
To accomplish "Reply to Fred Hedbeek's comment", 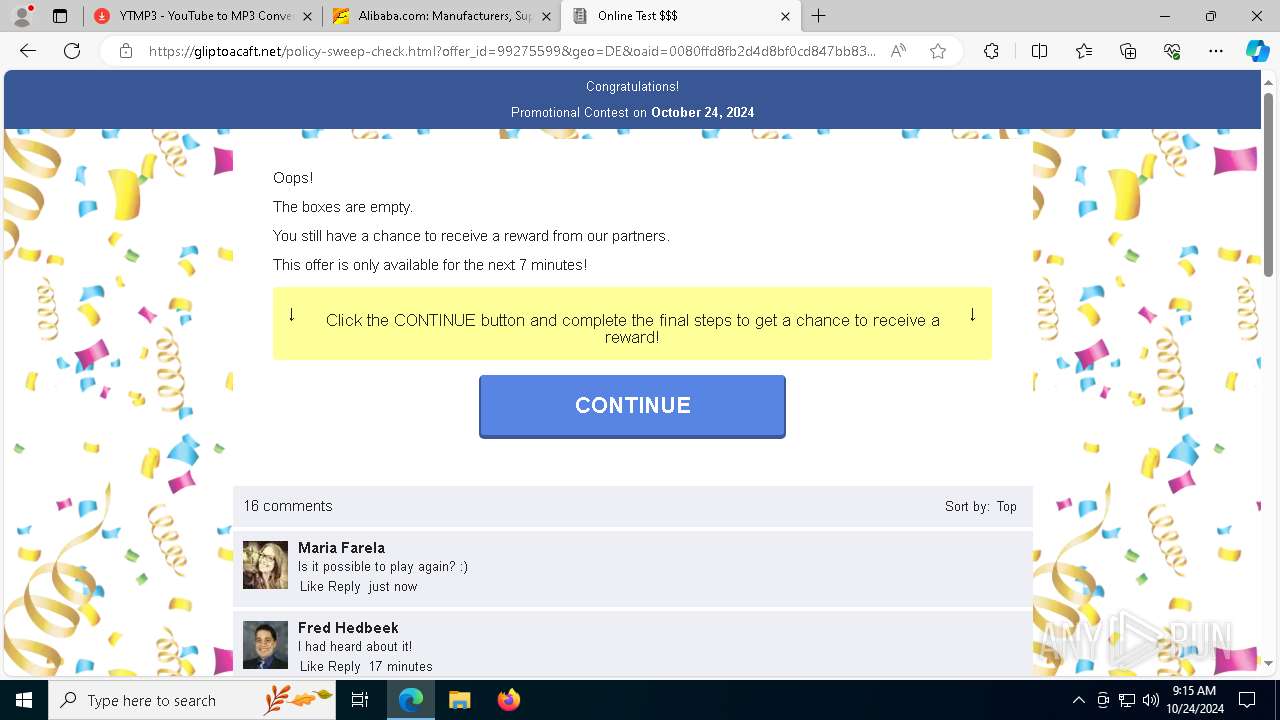I will [x=345, y=667].
